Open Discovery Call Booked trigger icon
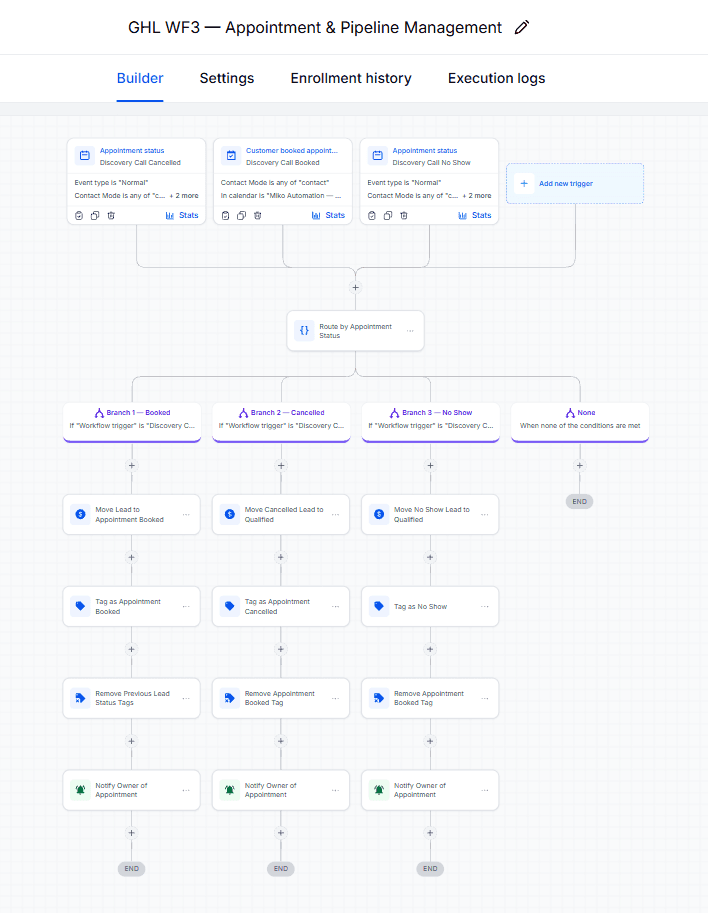The width and height of the screenshot is (708, 913). tap(231, 155)
